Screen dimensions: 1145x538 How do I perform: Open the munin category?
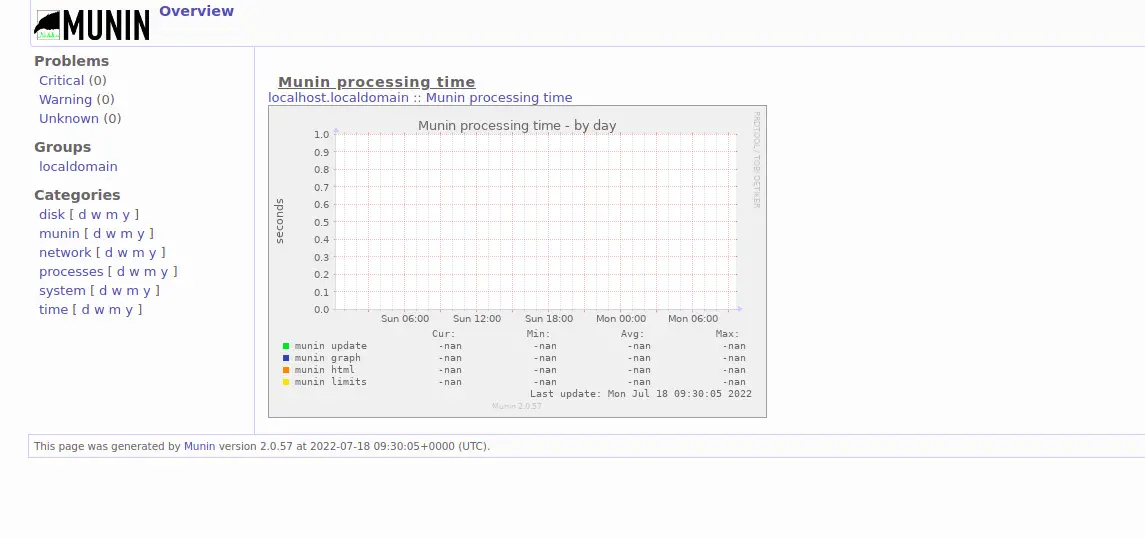pos(59,234)
